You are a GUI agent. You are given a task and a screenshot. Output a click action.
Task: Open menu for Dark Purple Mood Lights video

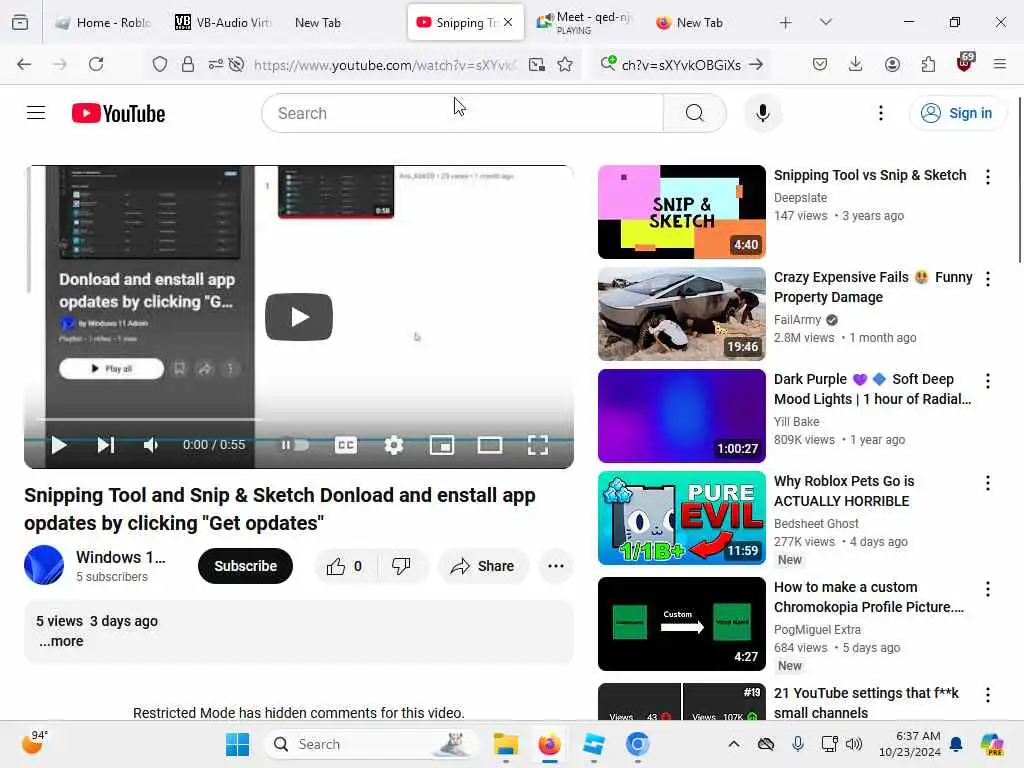point(987,381)
